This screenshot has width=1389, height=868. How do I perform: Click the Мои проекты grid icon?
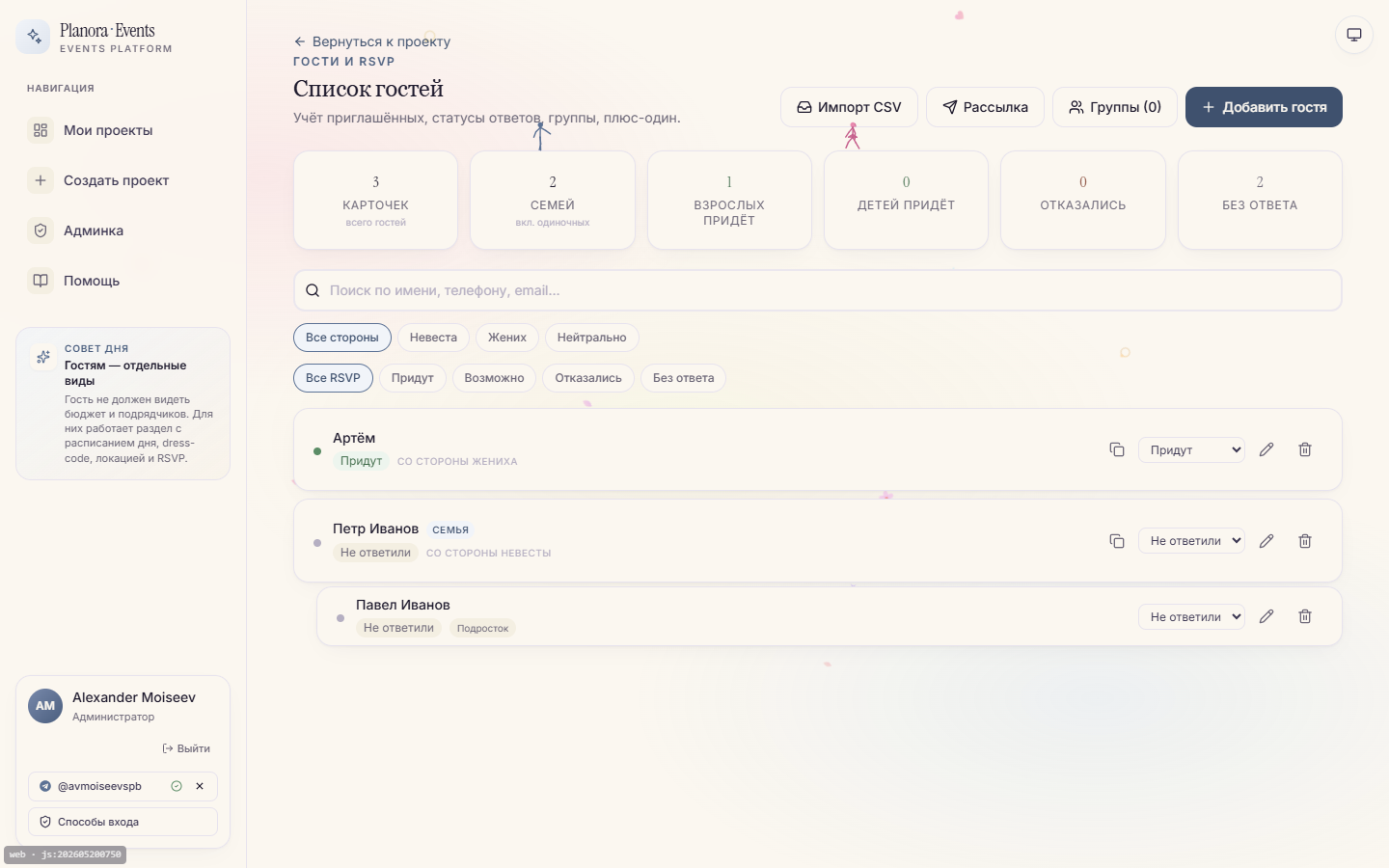tap(41, 130)
